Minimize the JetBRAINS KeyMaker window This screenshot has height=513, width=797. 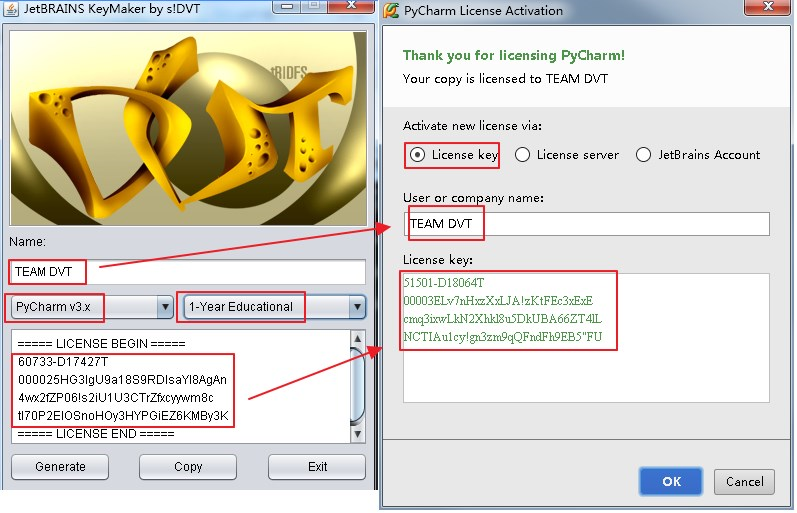287,6
